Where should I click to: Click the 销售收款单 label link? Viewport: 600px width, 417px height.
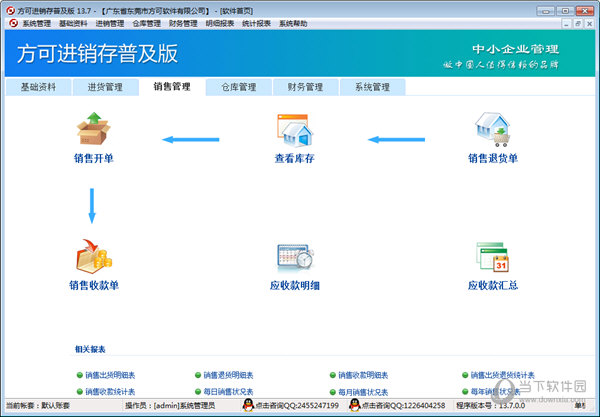(94, 285)
